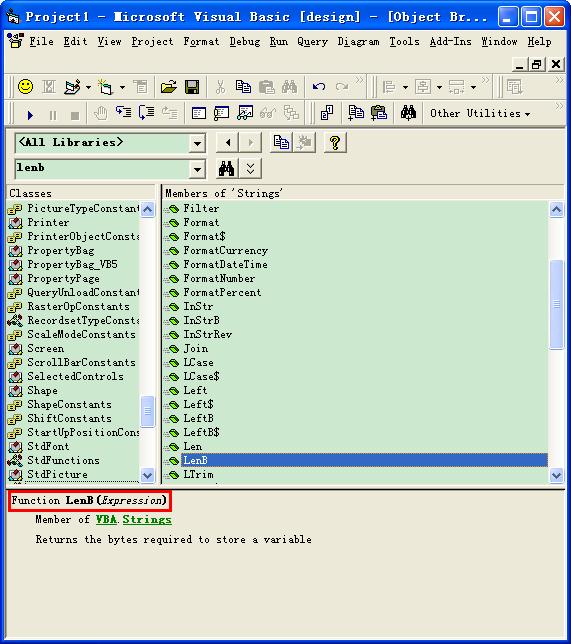571x644 pixels.
Task: Click the Redo arrow icon
Action: click(x=342, y=87)
